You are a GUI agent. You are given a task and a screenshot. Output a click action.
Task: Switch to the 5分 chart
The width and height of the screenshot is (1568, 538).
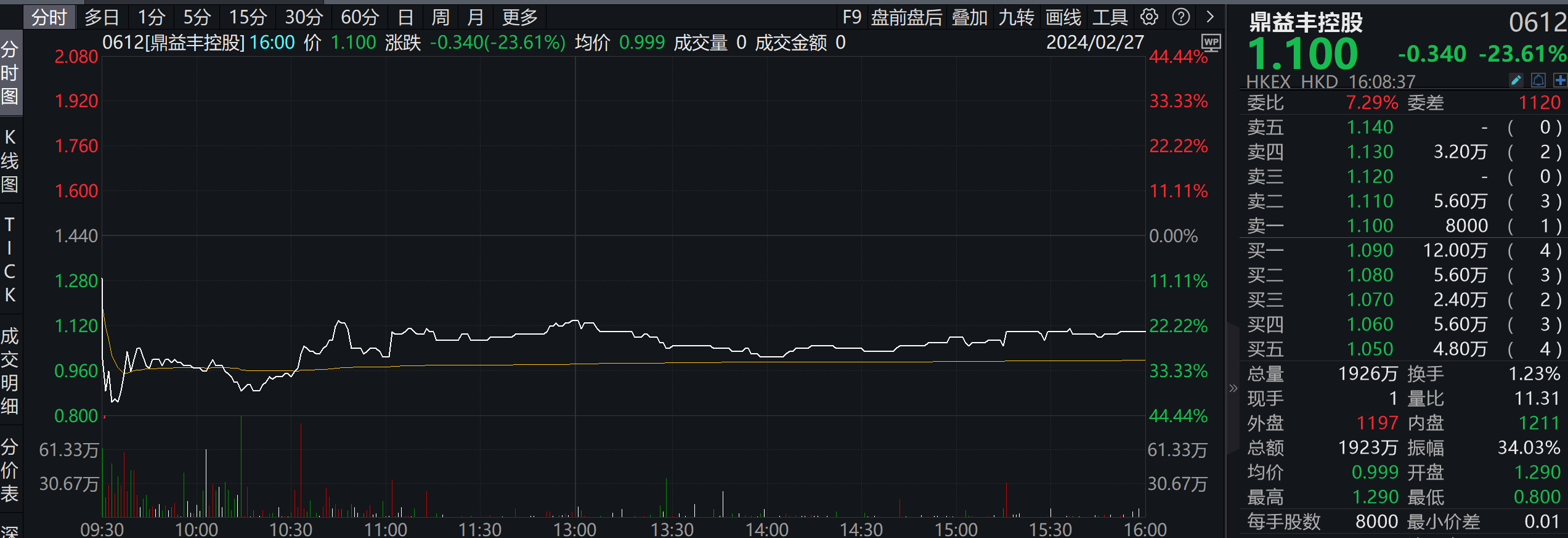[x=197, y=17]
